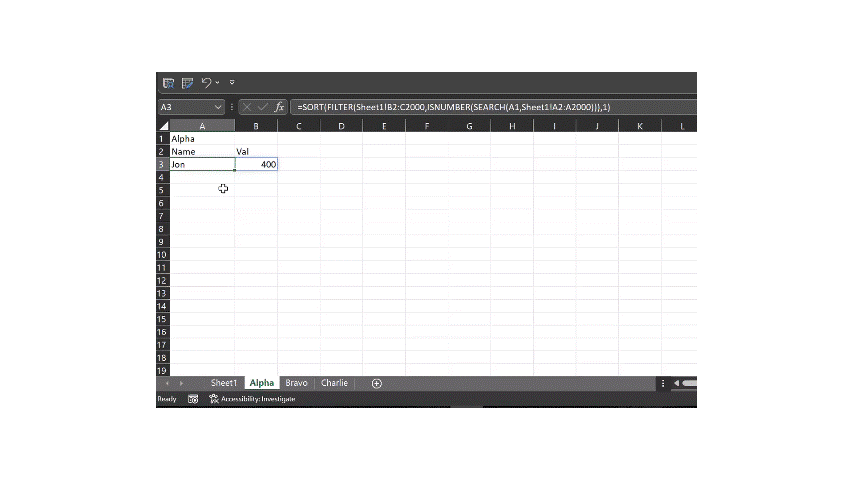Click the table-with-pencil Quick Access icon
The image size is (853, 480).
pyautogui.click(x=188, y=83)
